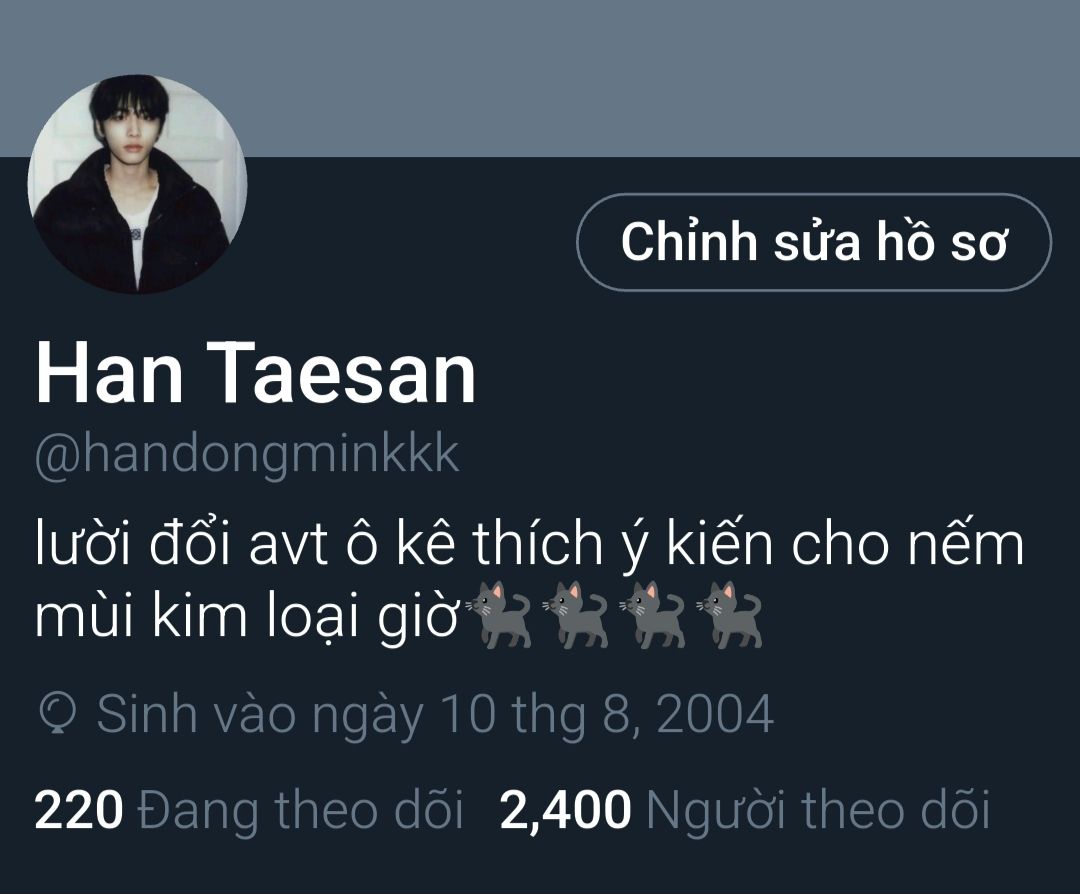1080x894 pixels.
Task: Click the bio text mùi kim loại giờ
Action: click(247, 617)
